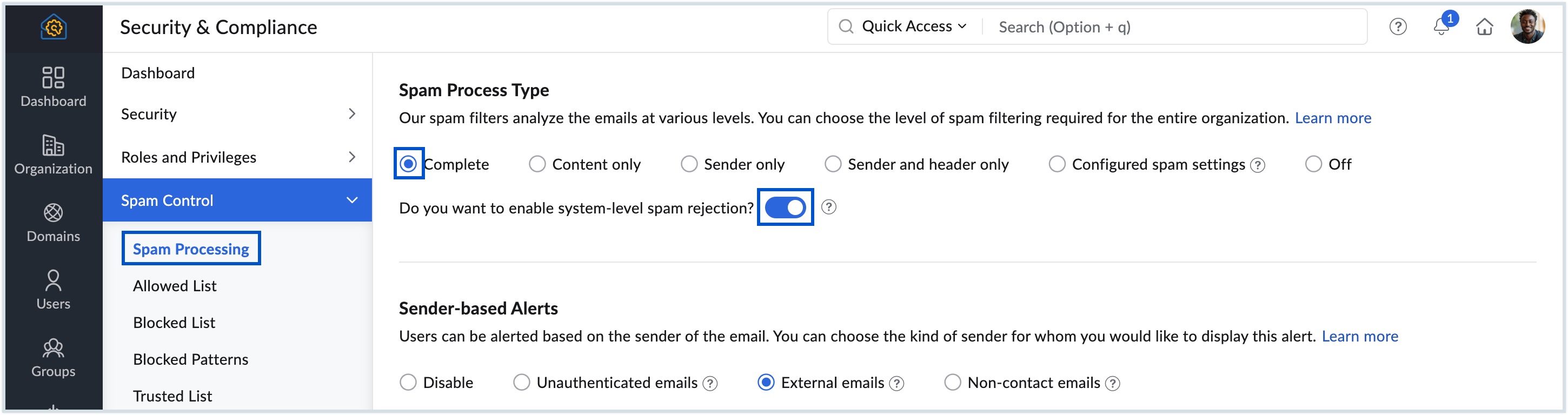This screenshot has height=415, width=1568.
Task: Open Learn more for Sender-based Alerts
Action: pyautogui.click(x=1360, y=336)
